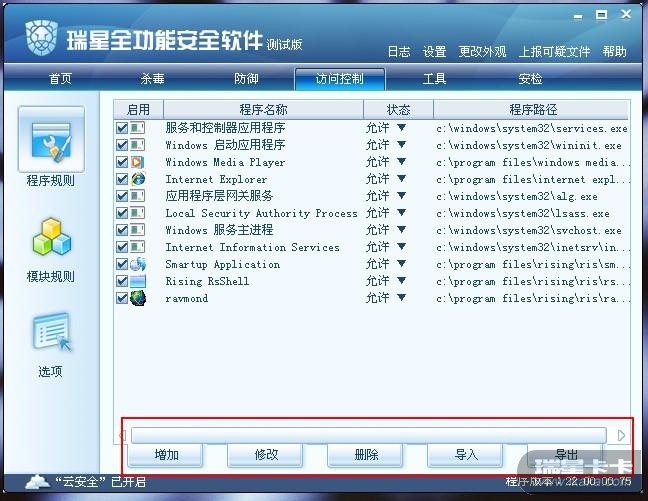The width and height of the screenshot is (648, 501).
Task: Switch to the 杀毒 tab
Action: click(x=152, y=79)
